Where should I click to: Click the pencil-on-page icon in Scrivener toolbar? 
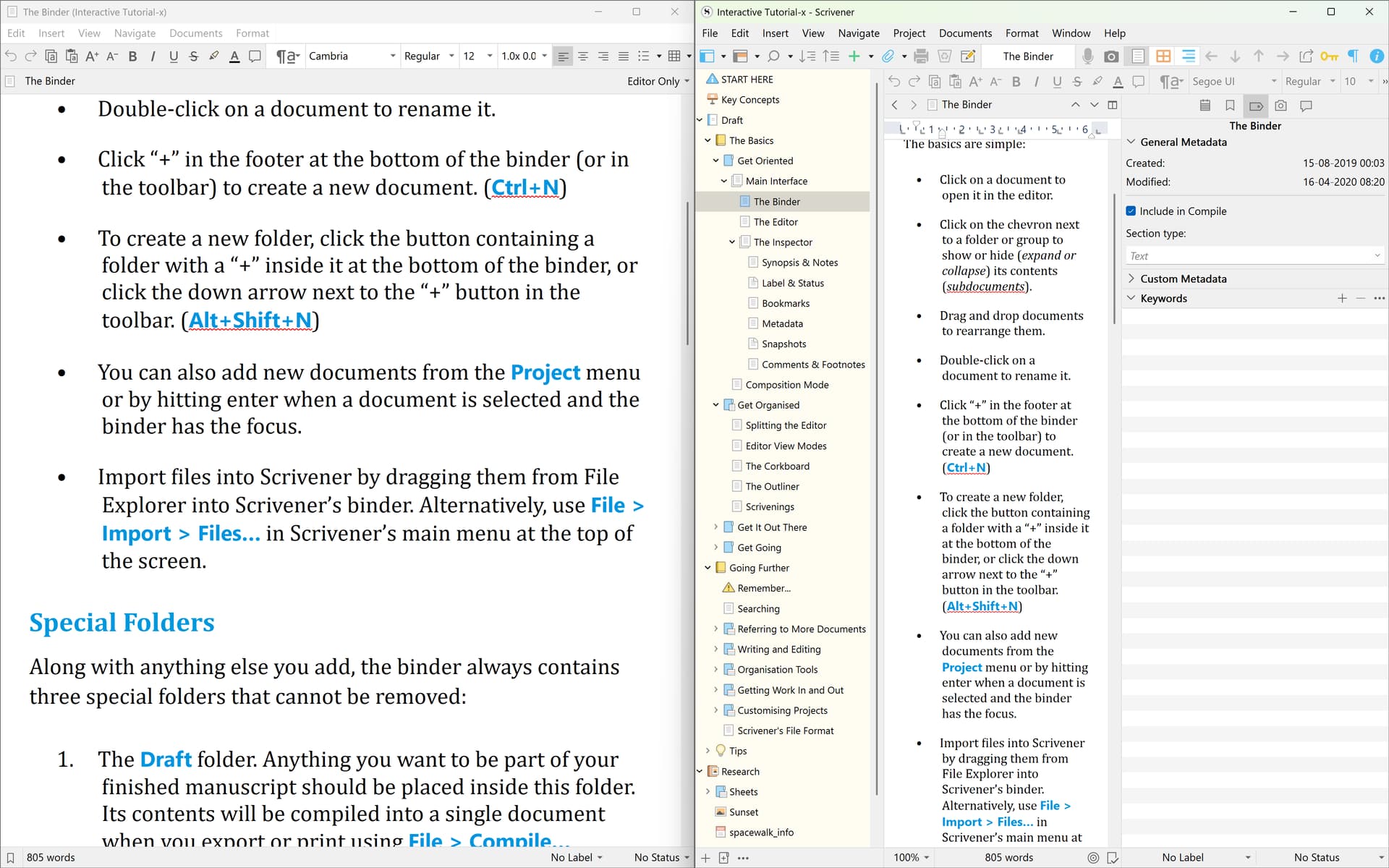point(968,56)
